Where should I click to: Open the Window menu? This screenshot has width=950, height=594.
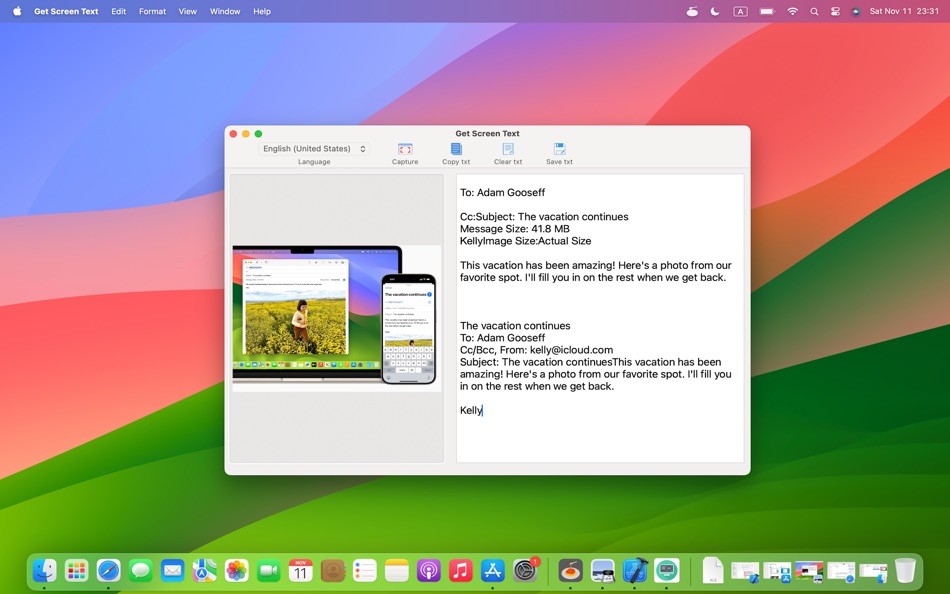(225, 11)
